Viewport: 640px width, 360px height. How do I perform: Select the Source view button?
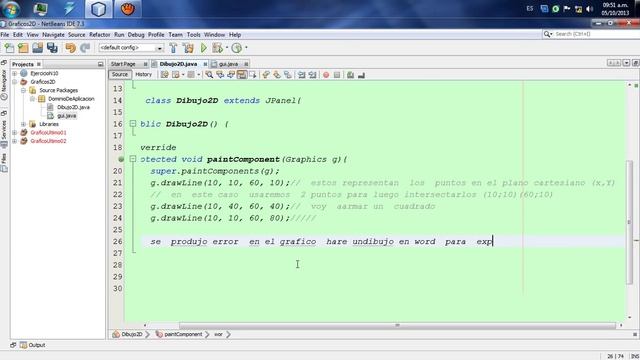pos(120,75)
